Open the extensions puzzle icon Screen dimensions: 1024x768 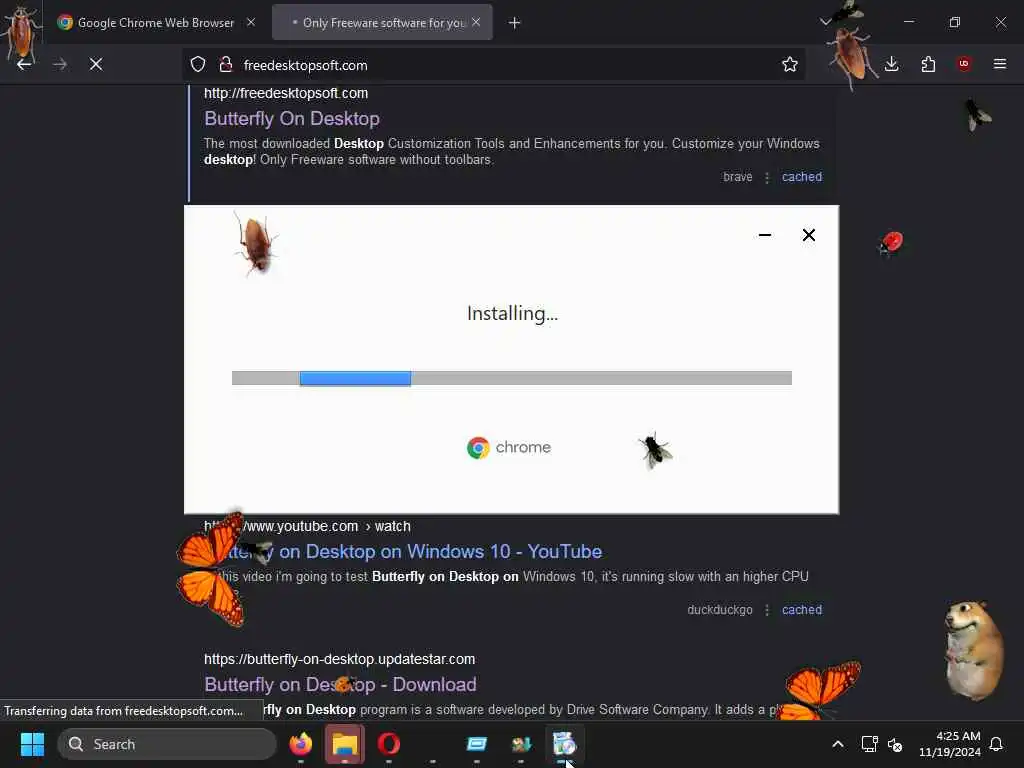click(928, 64)
